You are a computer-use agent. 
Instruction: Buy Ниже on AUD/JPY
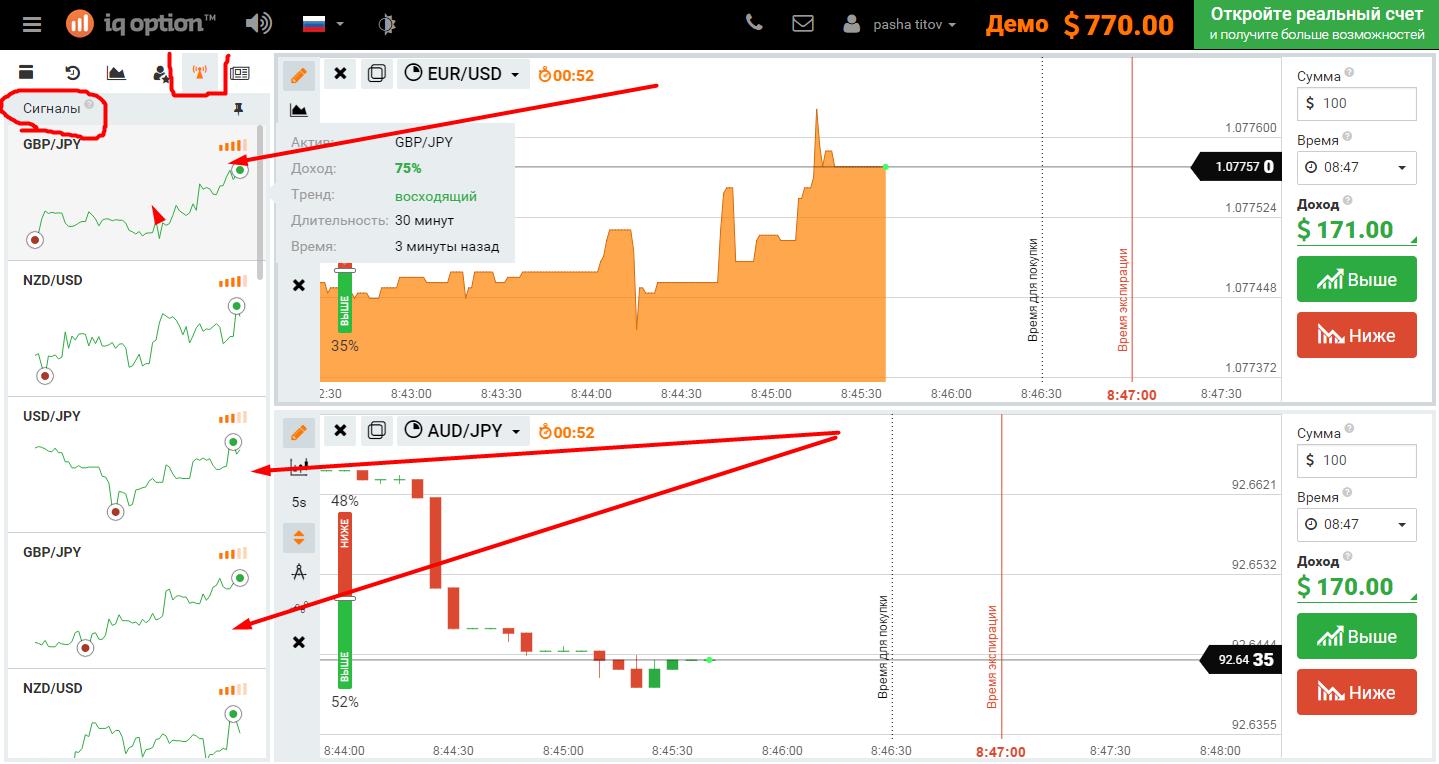click(1356, 692)
